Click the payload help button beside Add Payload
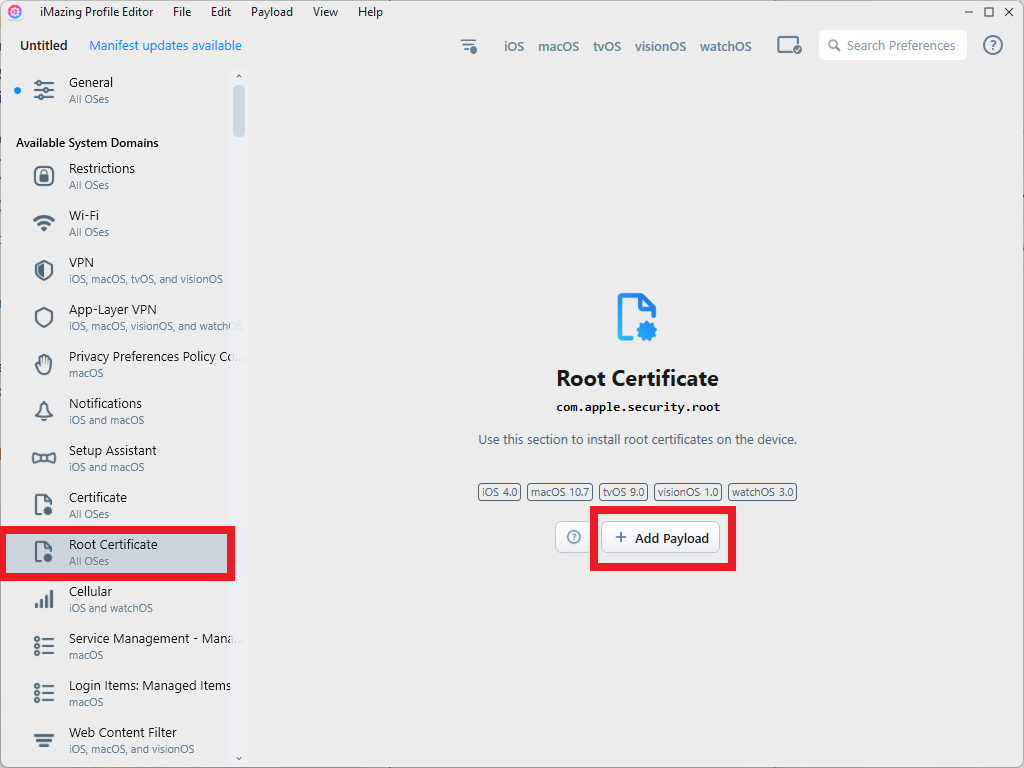The width and height of the screenshot is (1024, 768). pos(573,537)
